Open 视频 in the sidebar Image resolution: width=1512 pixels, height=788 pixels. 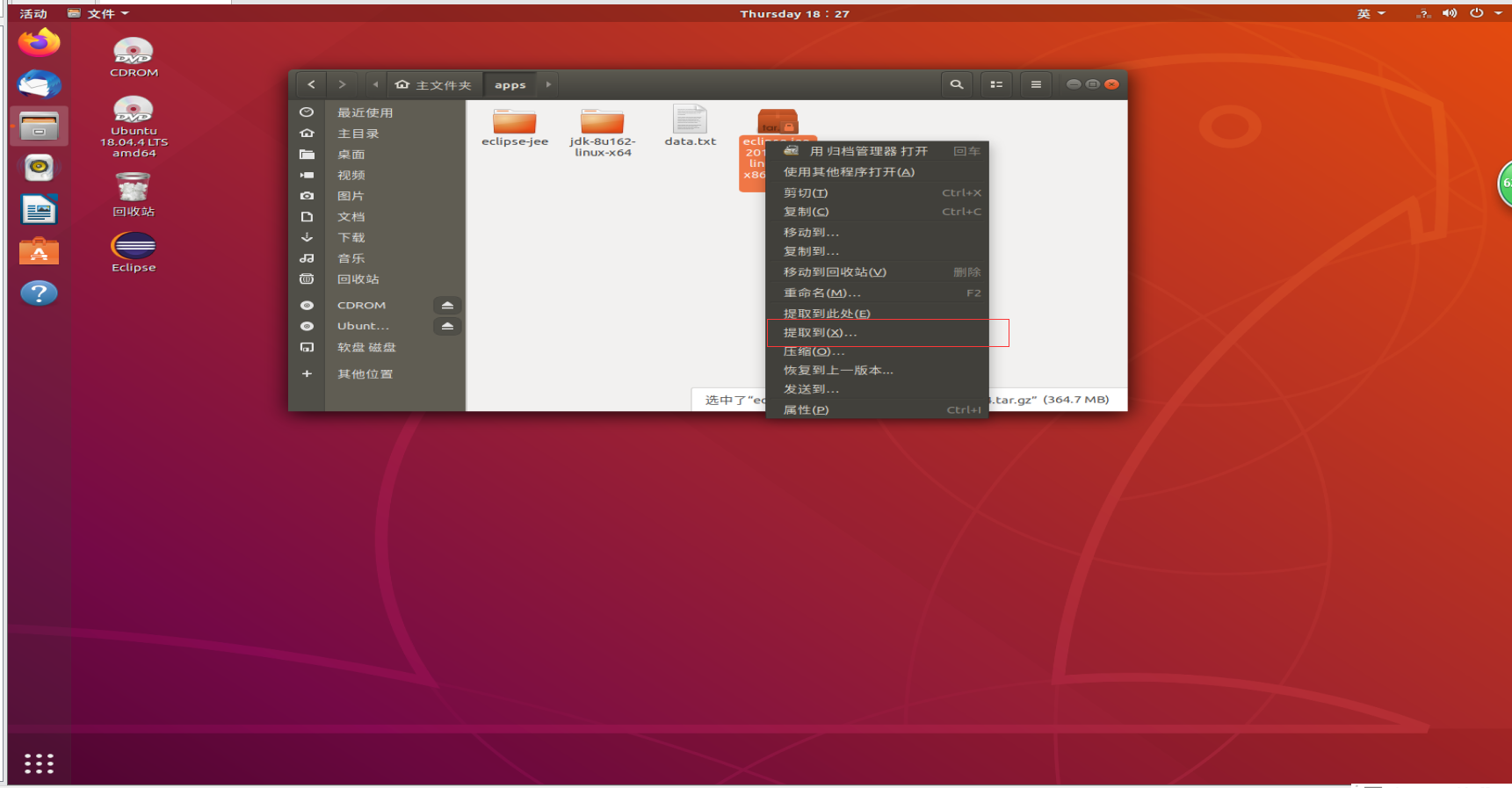point(378,176)
